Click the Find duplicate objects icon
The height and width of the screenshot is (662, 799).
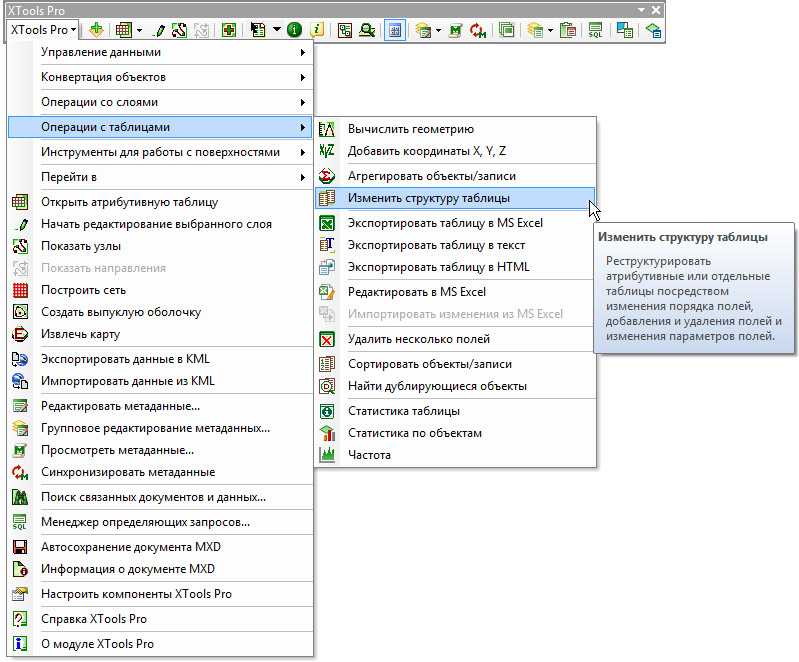click(x=327, y=386)
